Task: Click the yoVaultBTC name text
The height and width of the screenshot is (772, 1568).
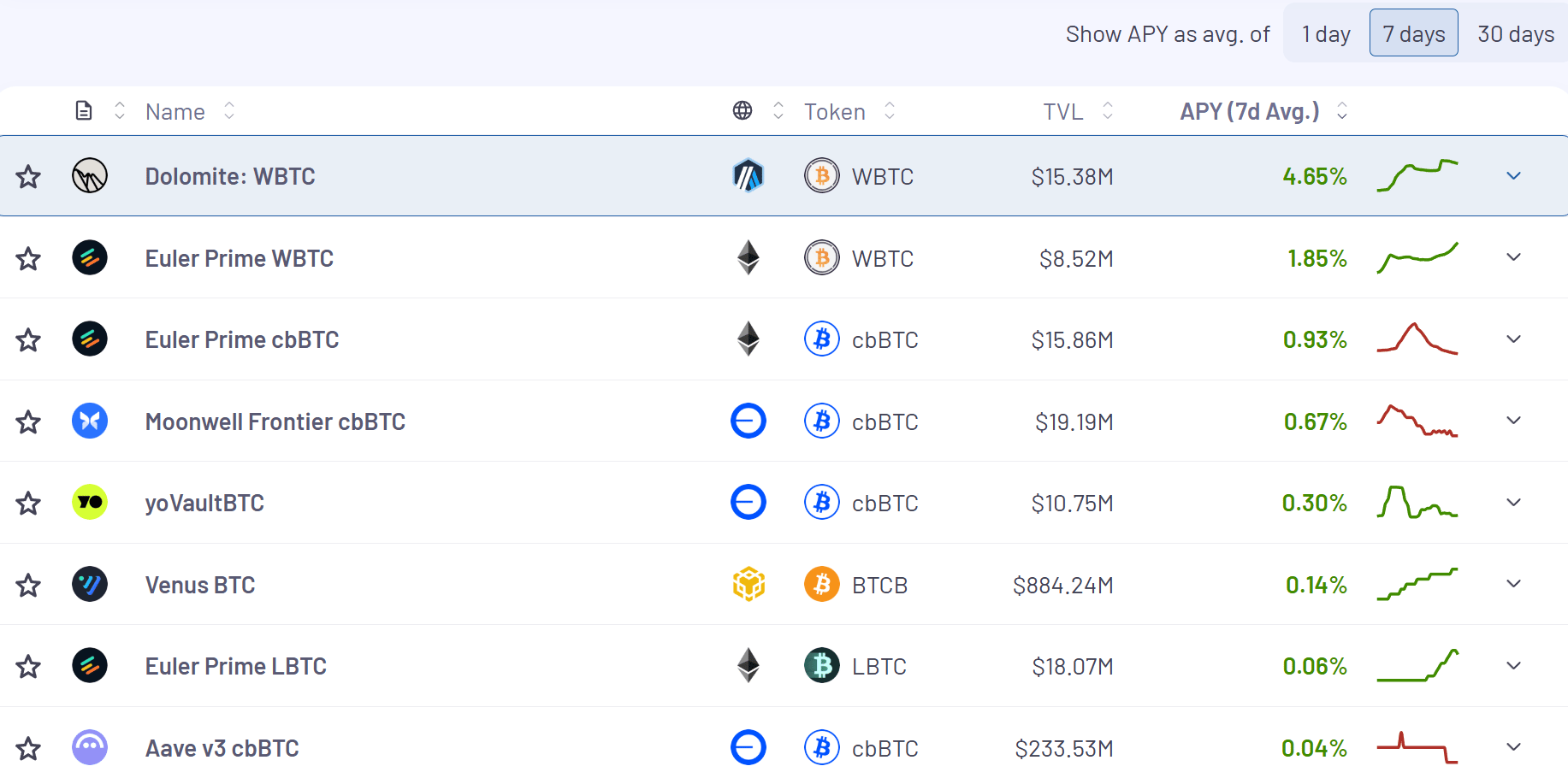Action: [204, 503]
